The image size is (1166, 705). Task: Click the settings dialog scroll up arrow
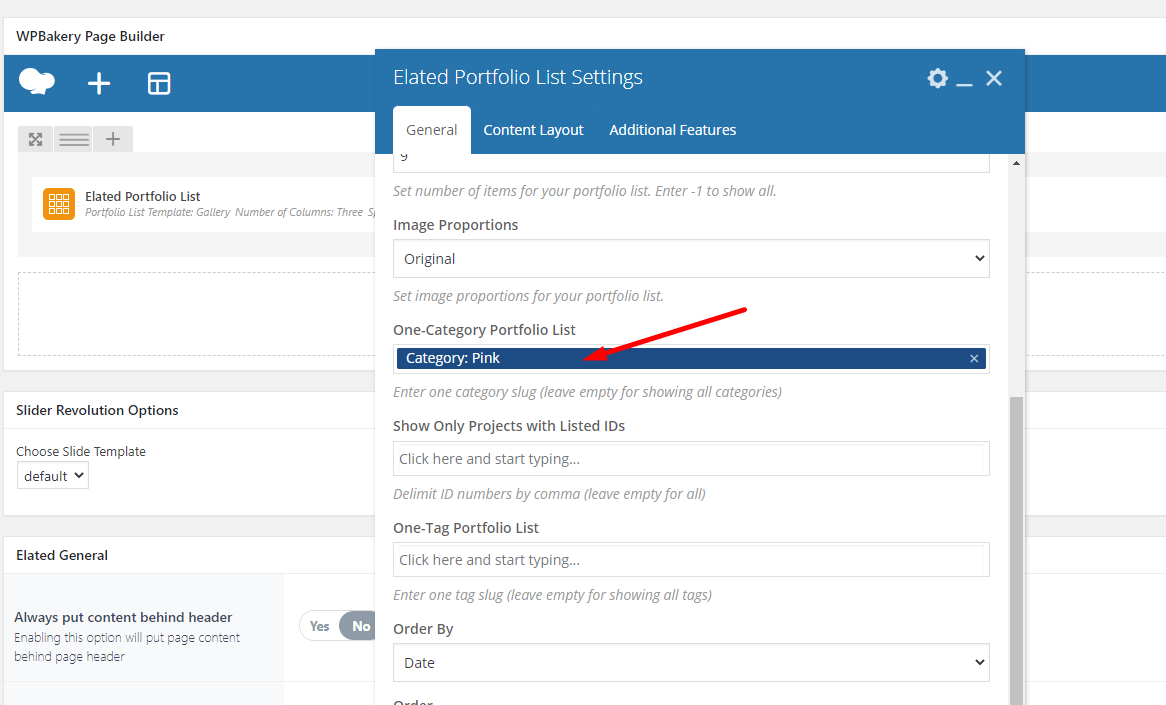click(x=1016, y=163)
